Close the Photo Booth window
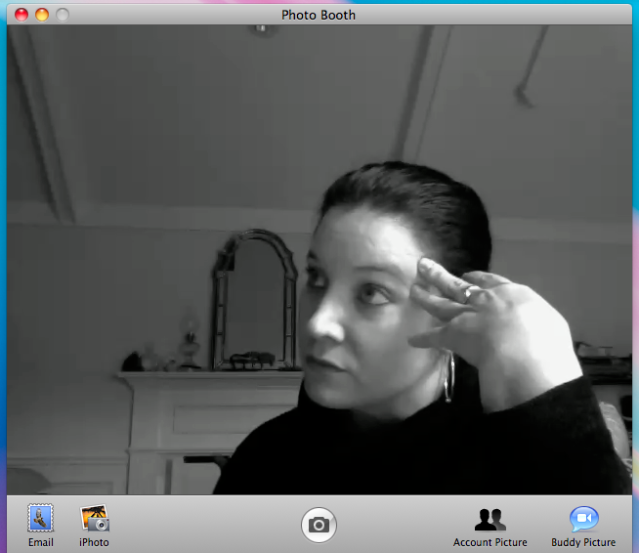Image resolution: width=639 pixels, height=553 pixels. (21, 15)
